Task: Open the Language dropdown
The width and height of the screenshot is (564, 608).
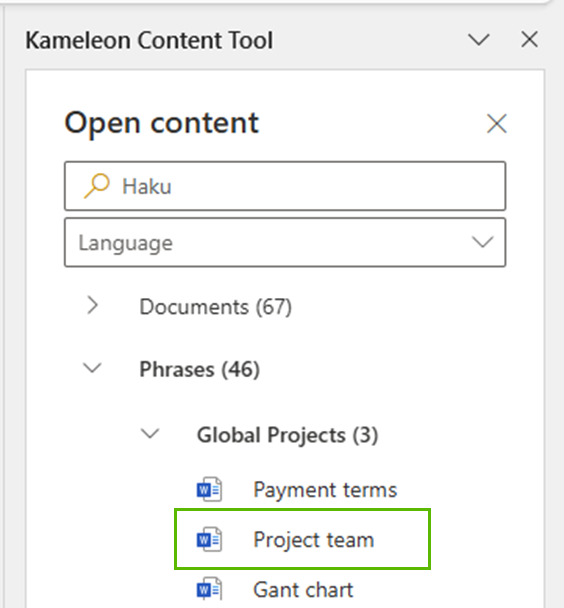Action: coord(285,242)
